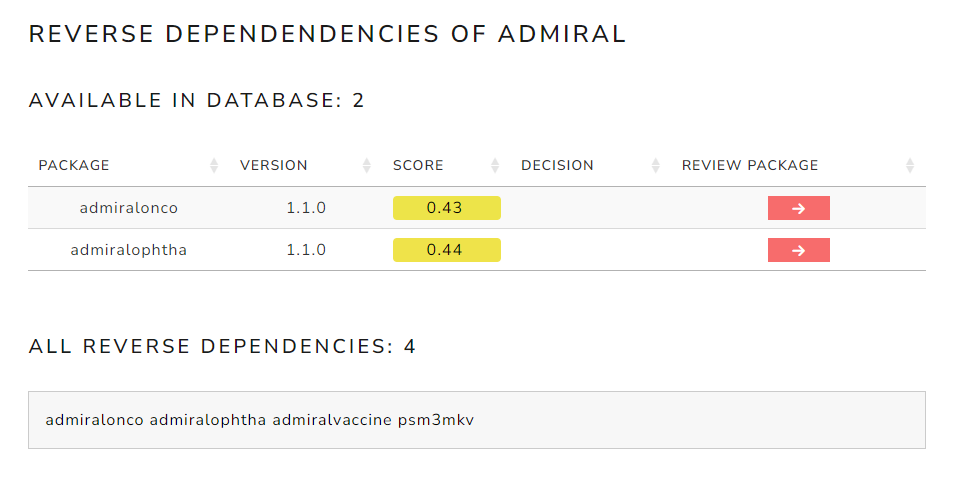
Task: Click the REVIEW PACKAGE header text
Action: pyautogui.click(x=750, y=165)
